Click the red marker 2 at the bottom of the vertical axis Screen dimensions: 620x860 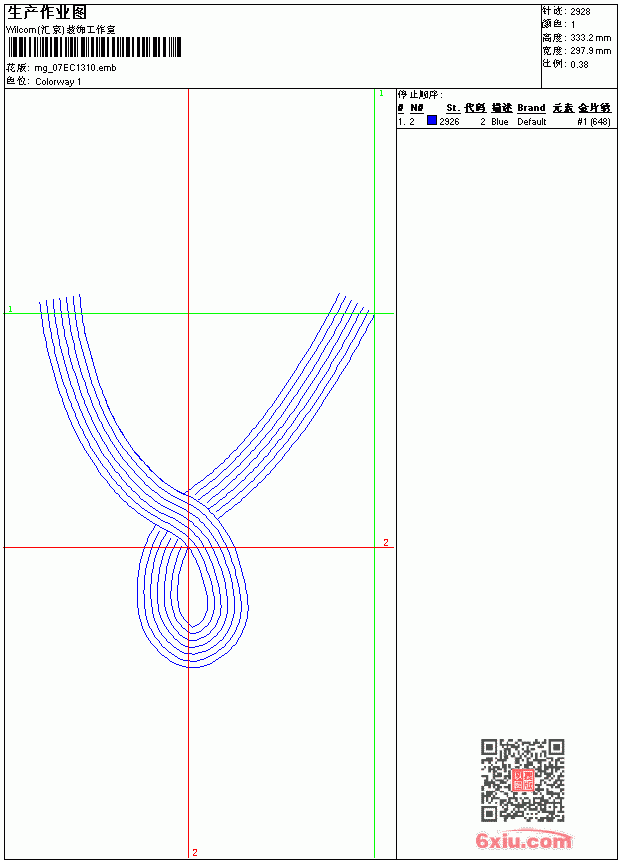195,852
